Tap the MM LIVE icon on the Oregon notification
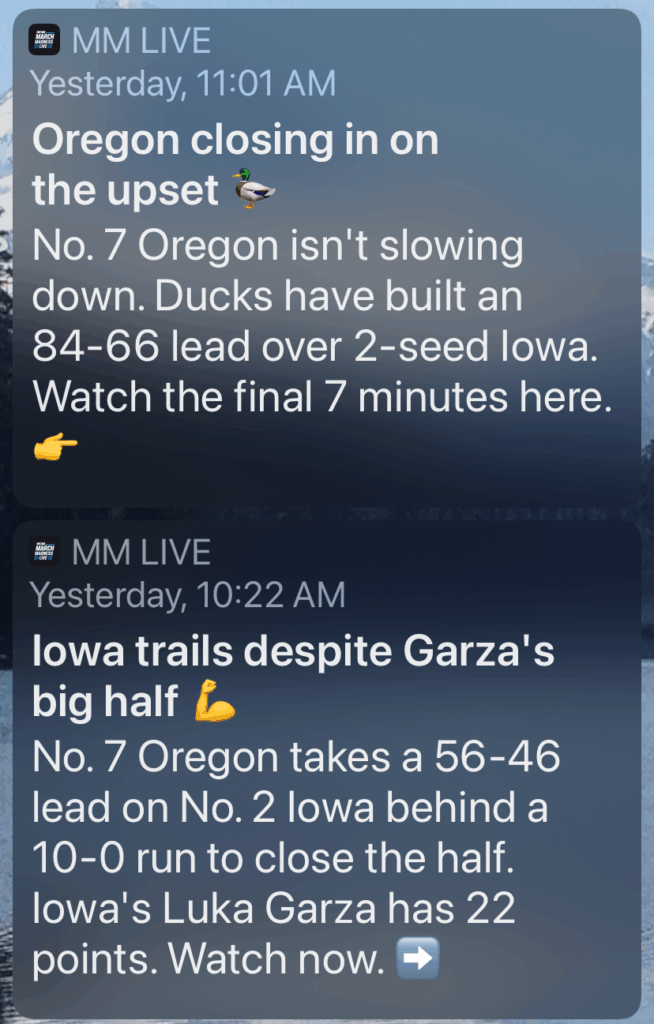 pyautogui.click(x=44, y=40)
